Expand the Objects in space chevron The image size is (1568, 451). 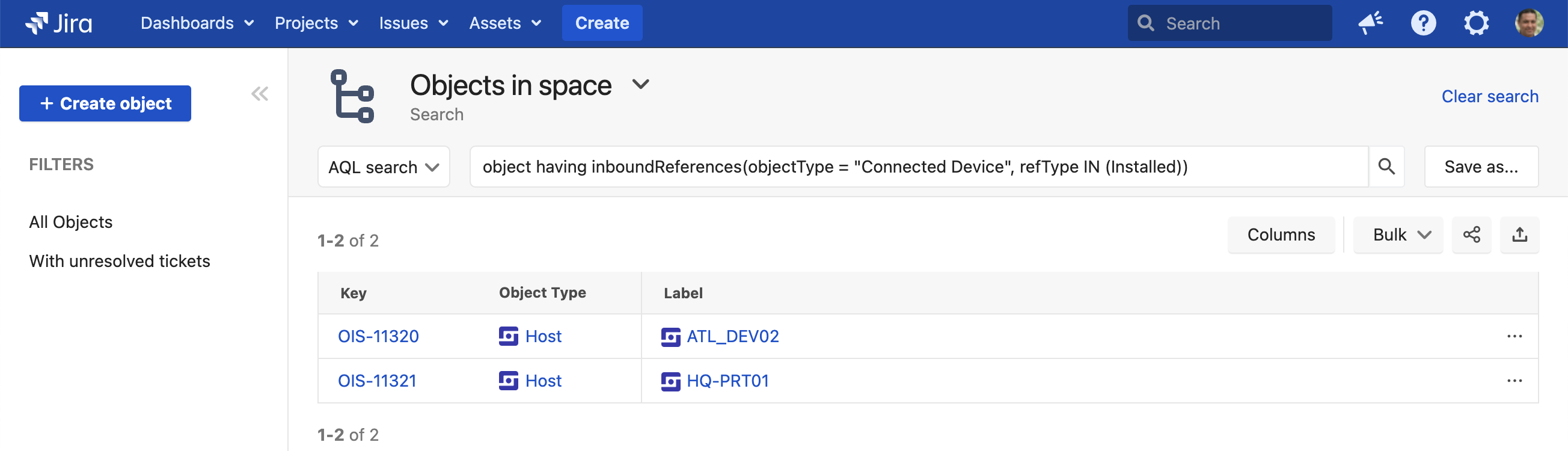(x=640, y=84)
